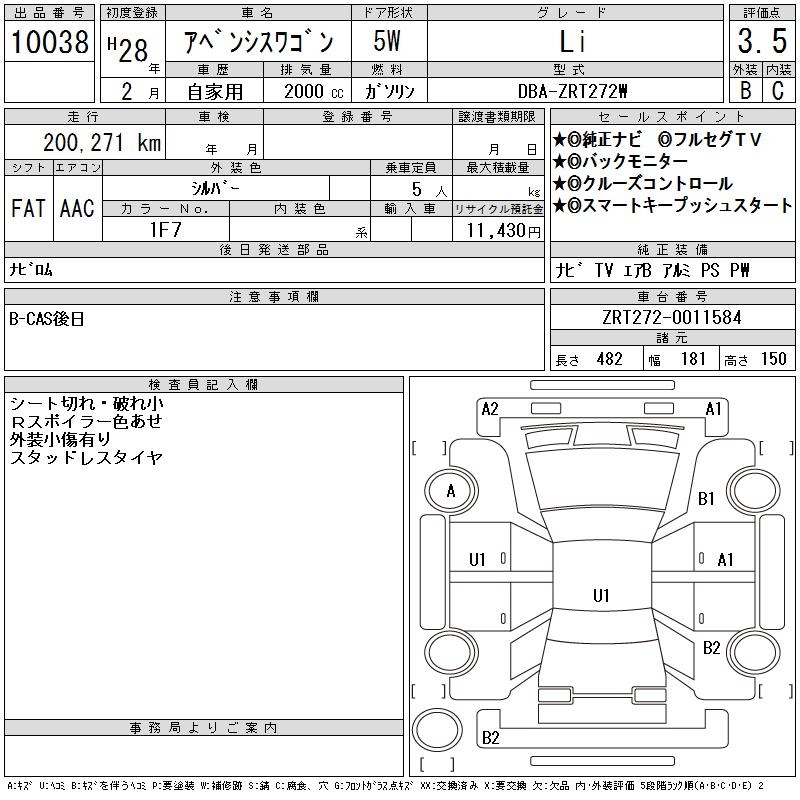Click the U1 mark on the side door

pos(478,560)
